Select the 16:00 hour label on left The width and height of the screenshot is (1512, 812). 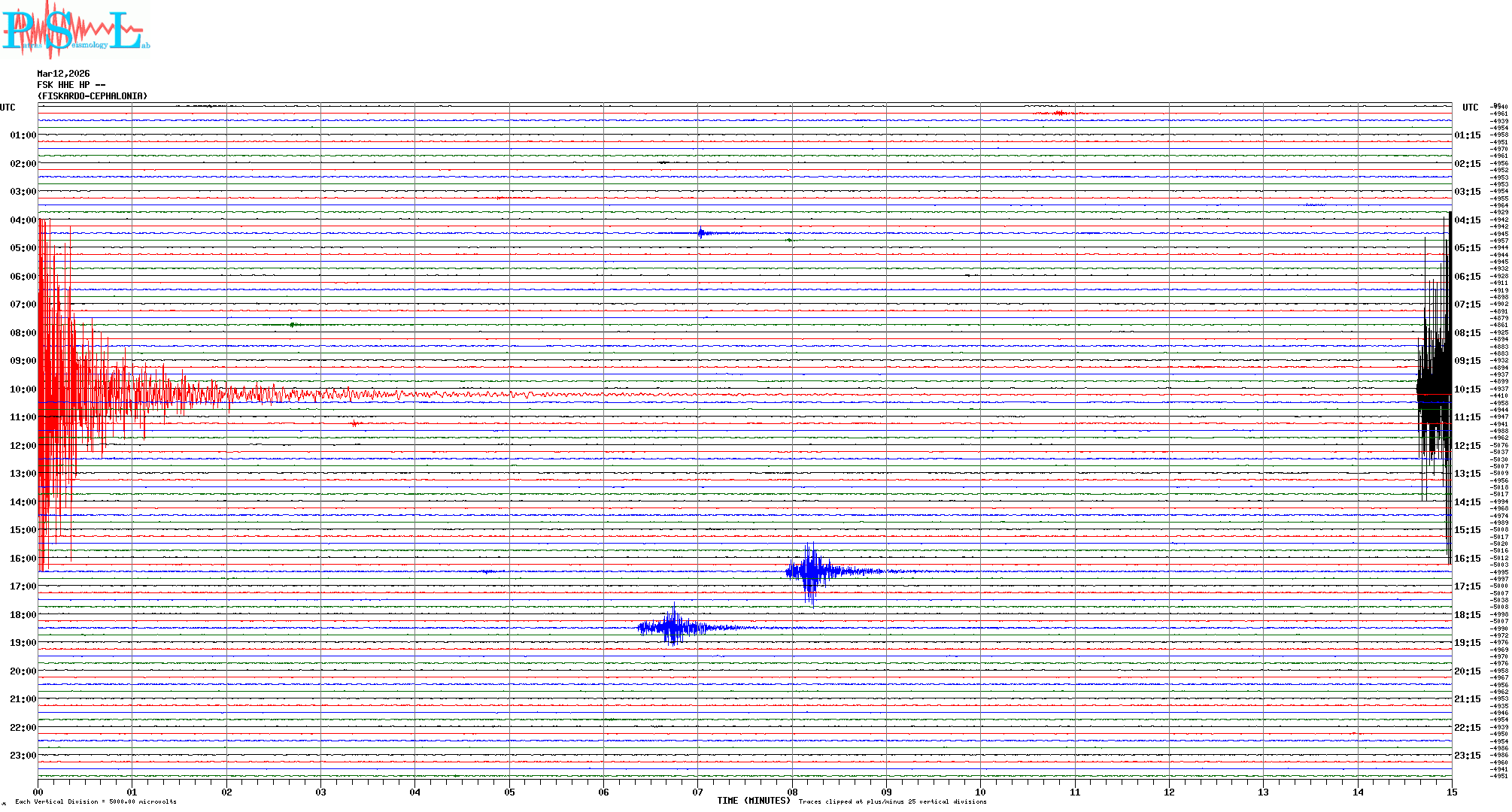tap(23, 559)
